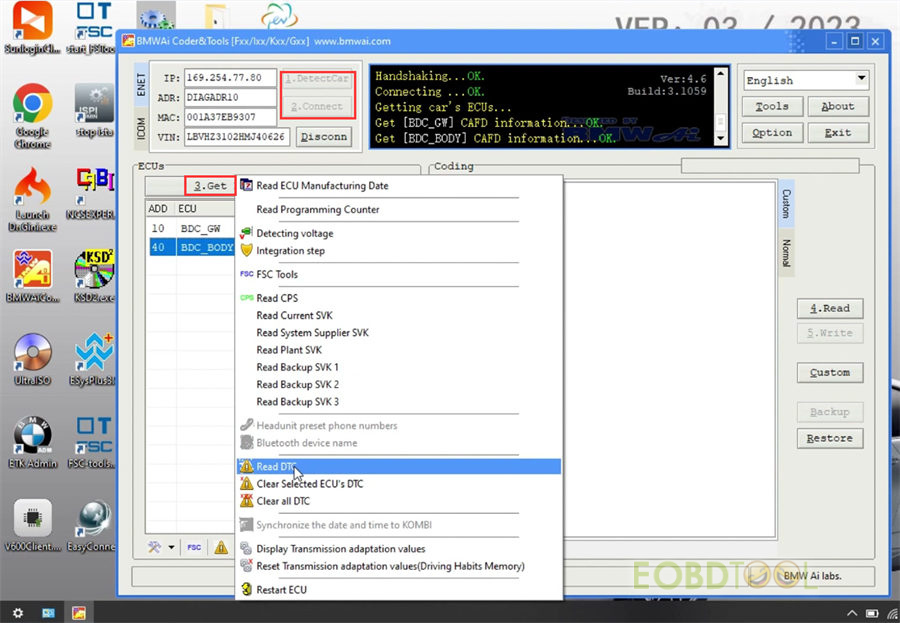
Task: Open NCSEXPER desktop icon
Action: point(92,195)
